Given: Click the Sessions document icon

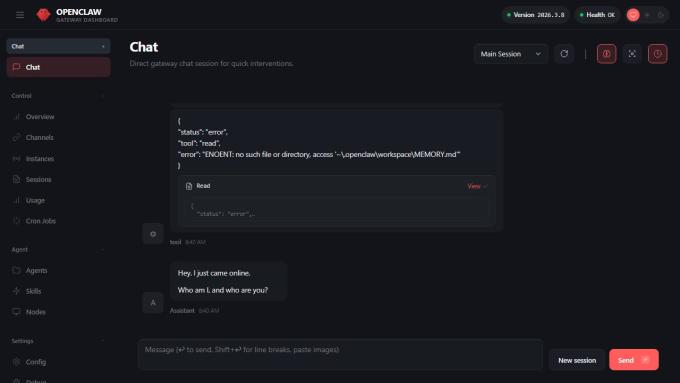Looking at the screenshot, I should click(x=16, y=180).
